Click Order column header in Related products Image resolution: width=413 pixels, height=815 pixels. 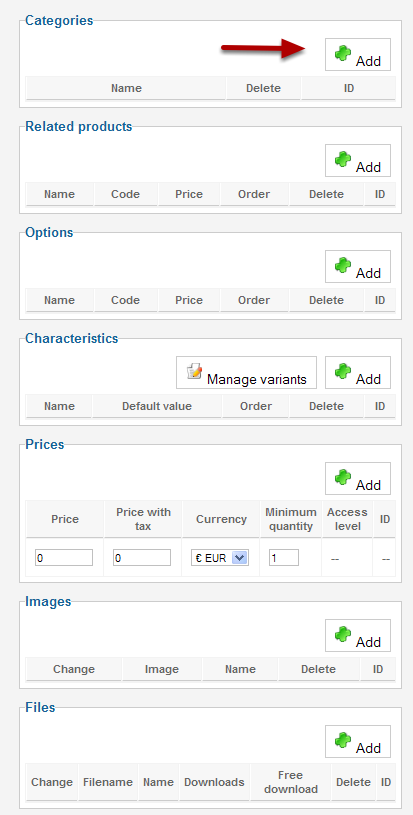tap(254, 194)
